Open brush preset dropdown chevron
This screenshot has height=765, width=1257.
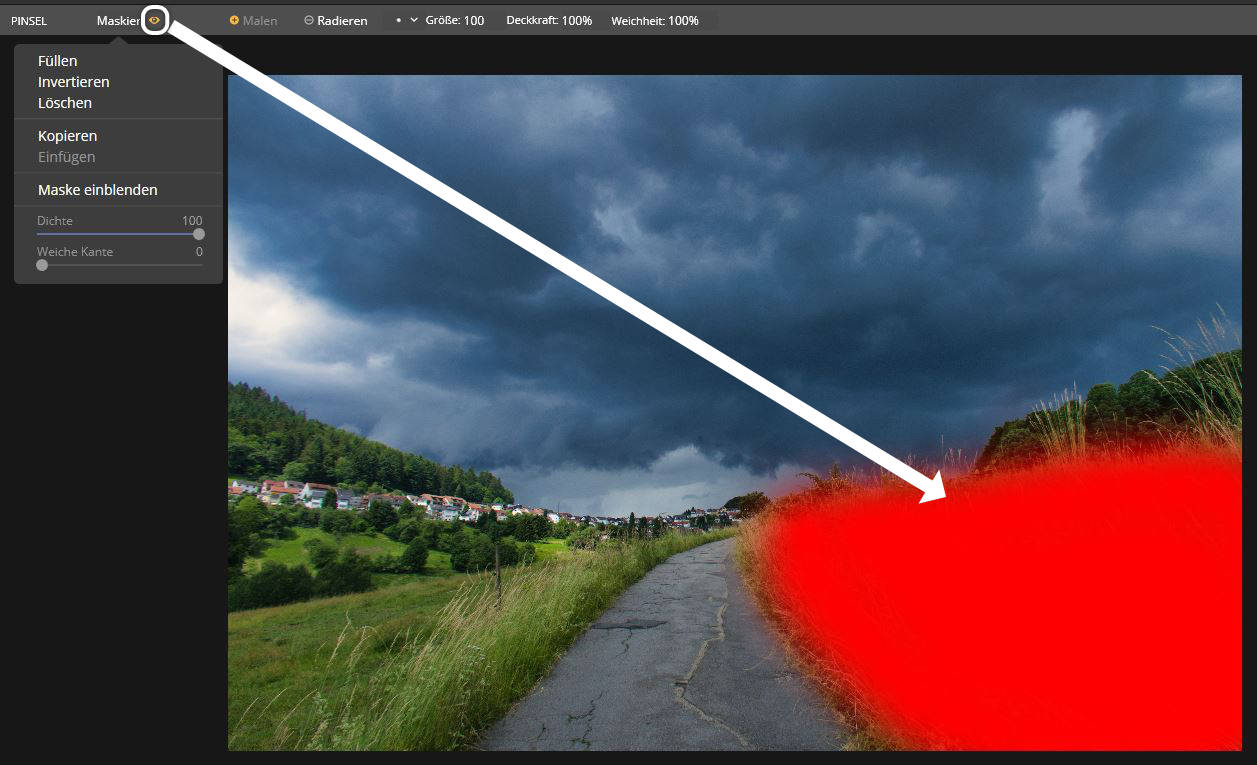414,20
